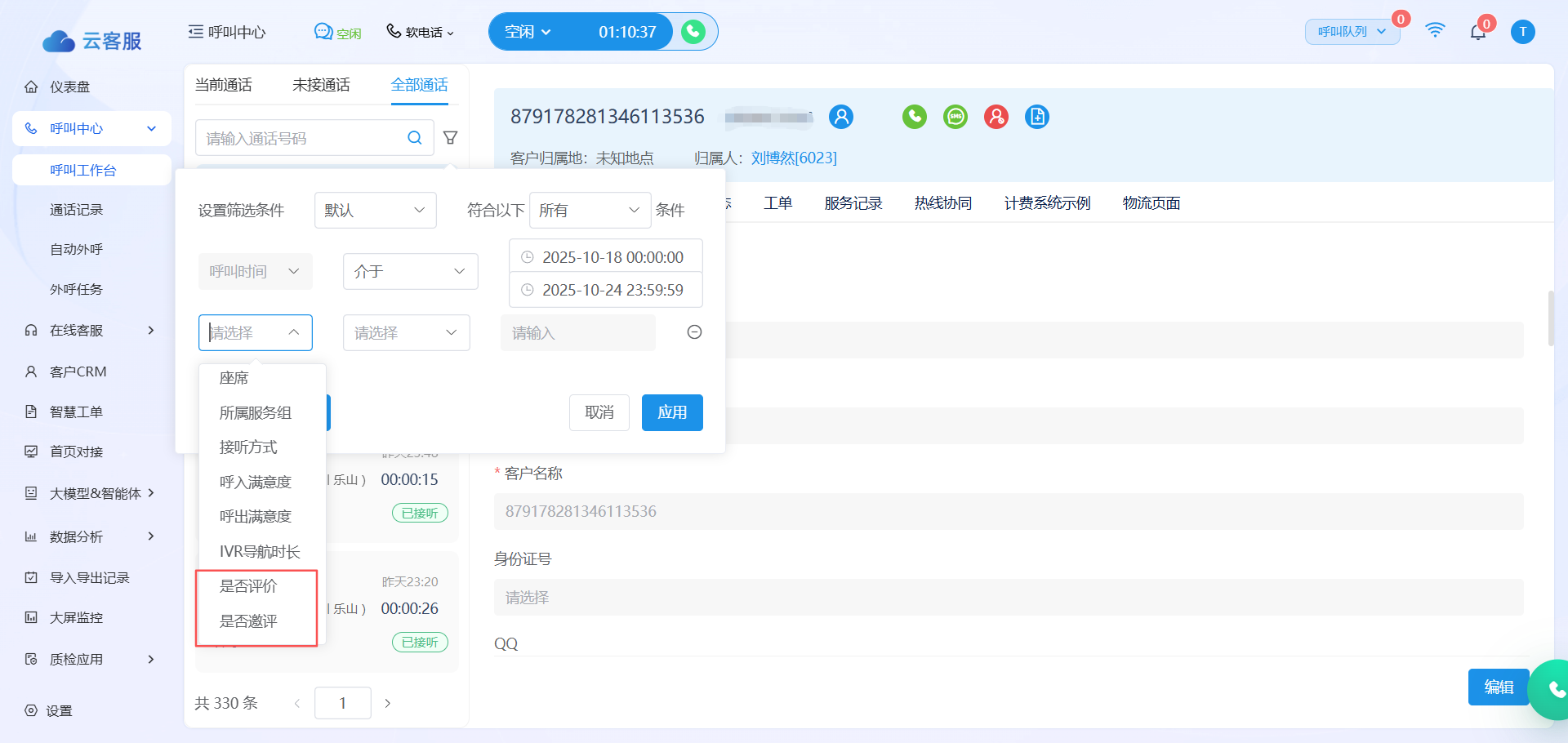Collapse sidebar via 呼叫中心 menu icon
This screenshot has height=743, width=1568.
(196, 32)
